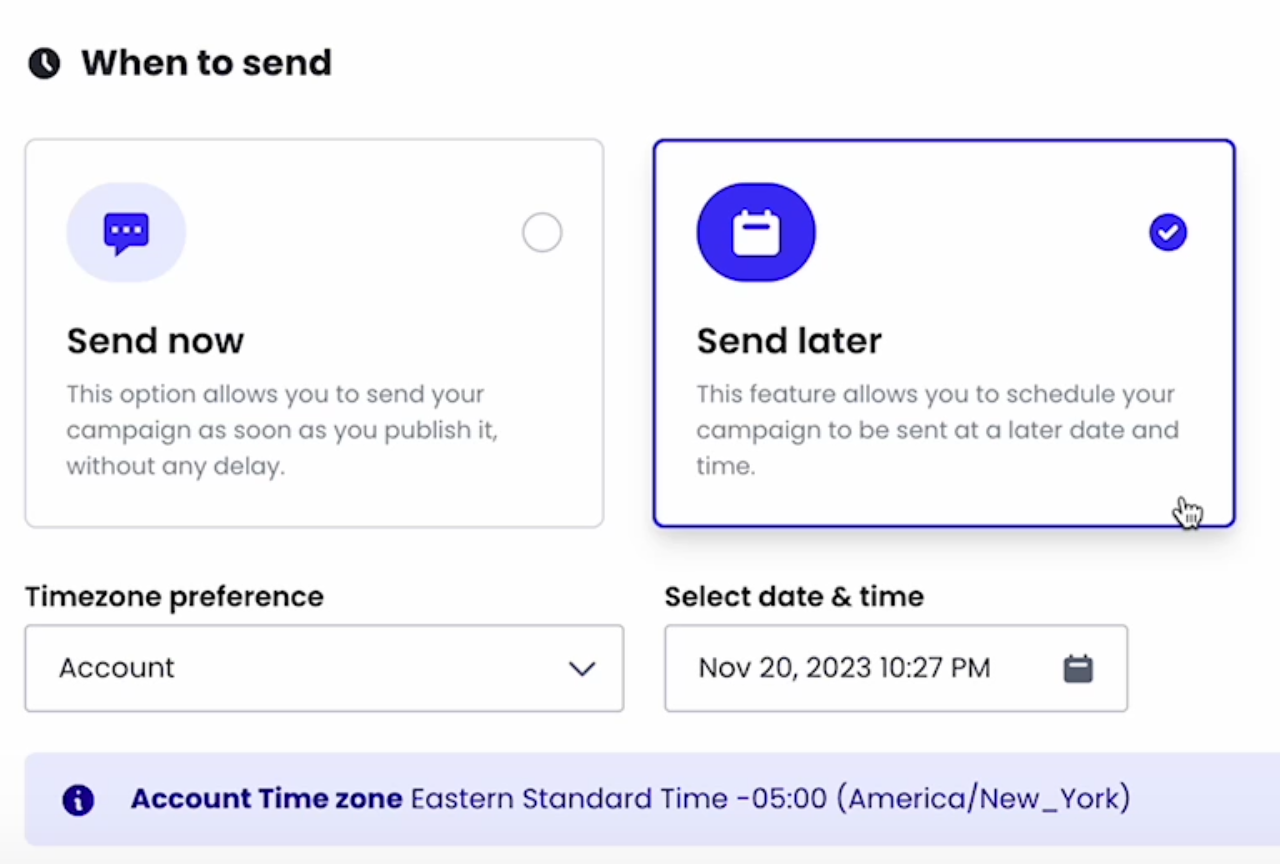1280x864 pixels.
Task: Click the When to send section heading
Action: tap(206, 63)
